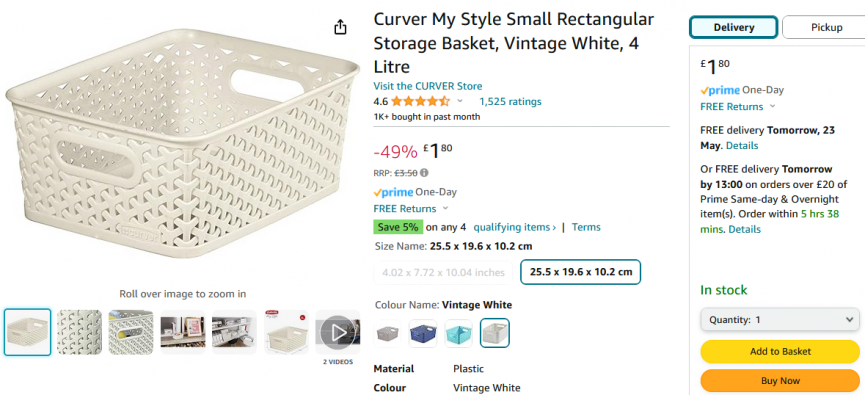Select the grey basket colour swatch
The width and height of the screenshot is (865, 395).
[387, 333]
